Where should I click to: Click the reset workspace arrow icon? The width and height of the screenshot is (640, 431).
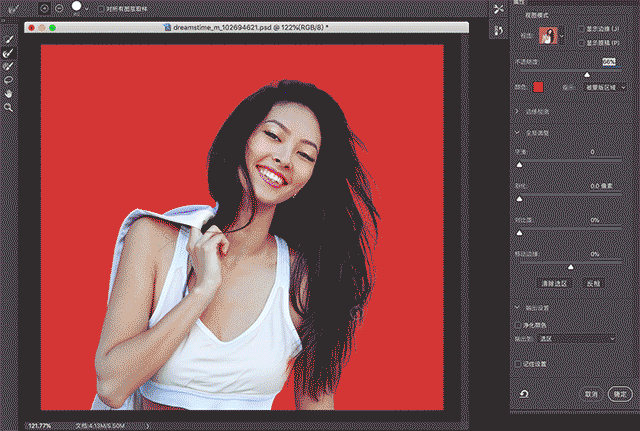pos(524,395)
